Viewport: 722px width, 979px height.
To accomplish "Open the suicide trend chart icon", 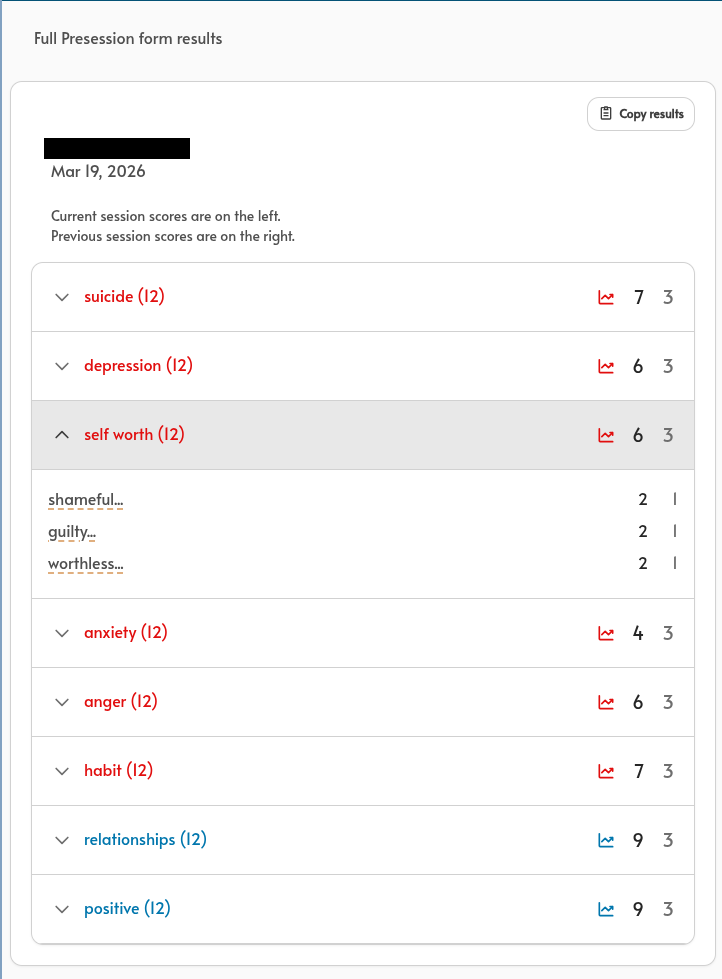I will 606,297.
